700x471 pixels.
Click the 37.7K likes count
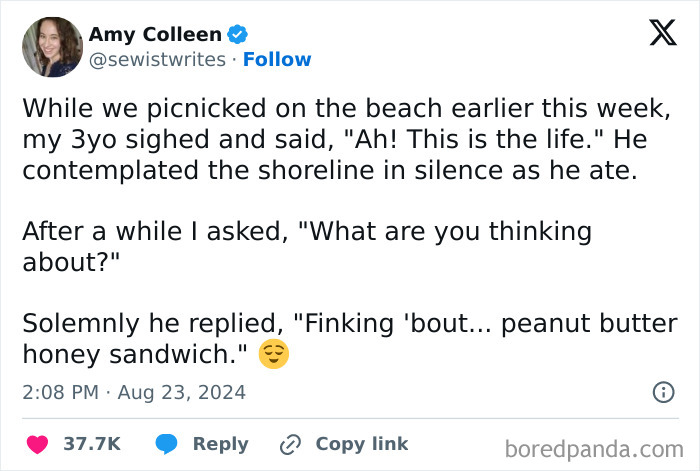pyautogui.click(x=92, y=444)
